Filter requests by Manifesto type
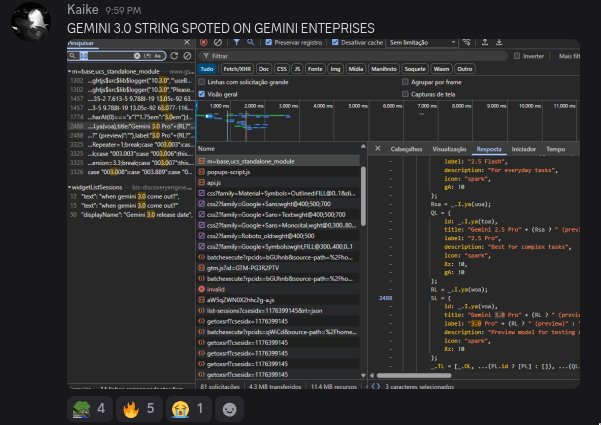The image size is (601, 425). 384,69
